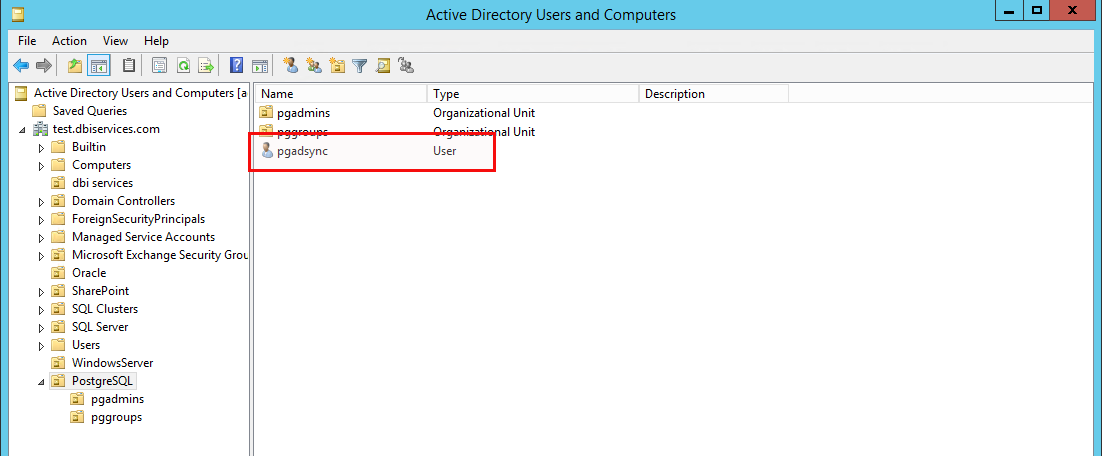This screenshot has height=456, width=1102.
Task: Create new organizational unit via toolbar icon
Action: coord(337,66)
